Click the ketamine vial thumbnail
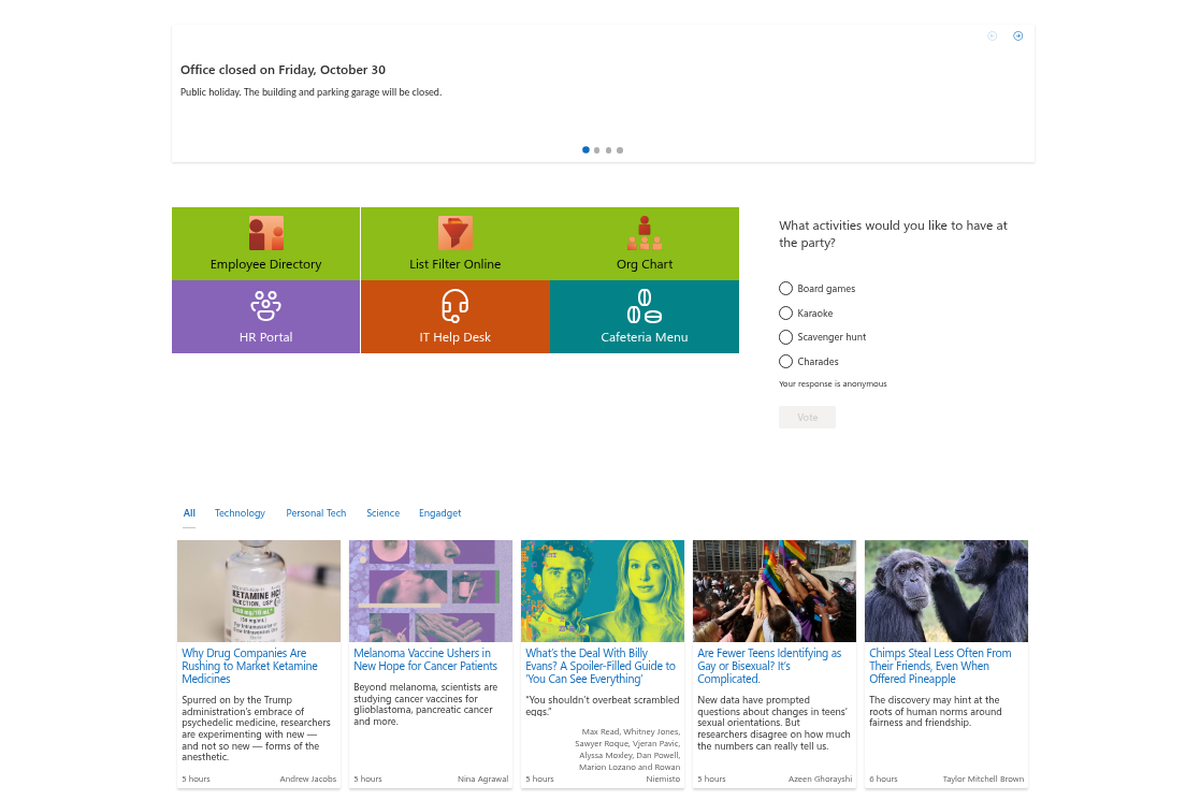Image resolution: width=1200 pixels, height=800 pixels. (x=259, y=591)
